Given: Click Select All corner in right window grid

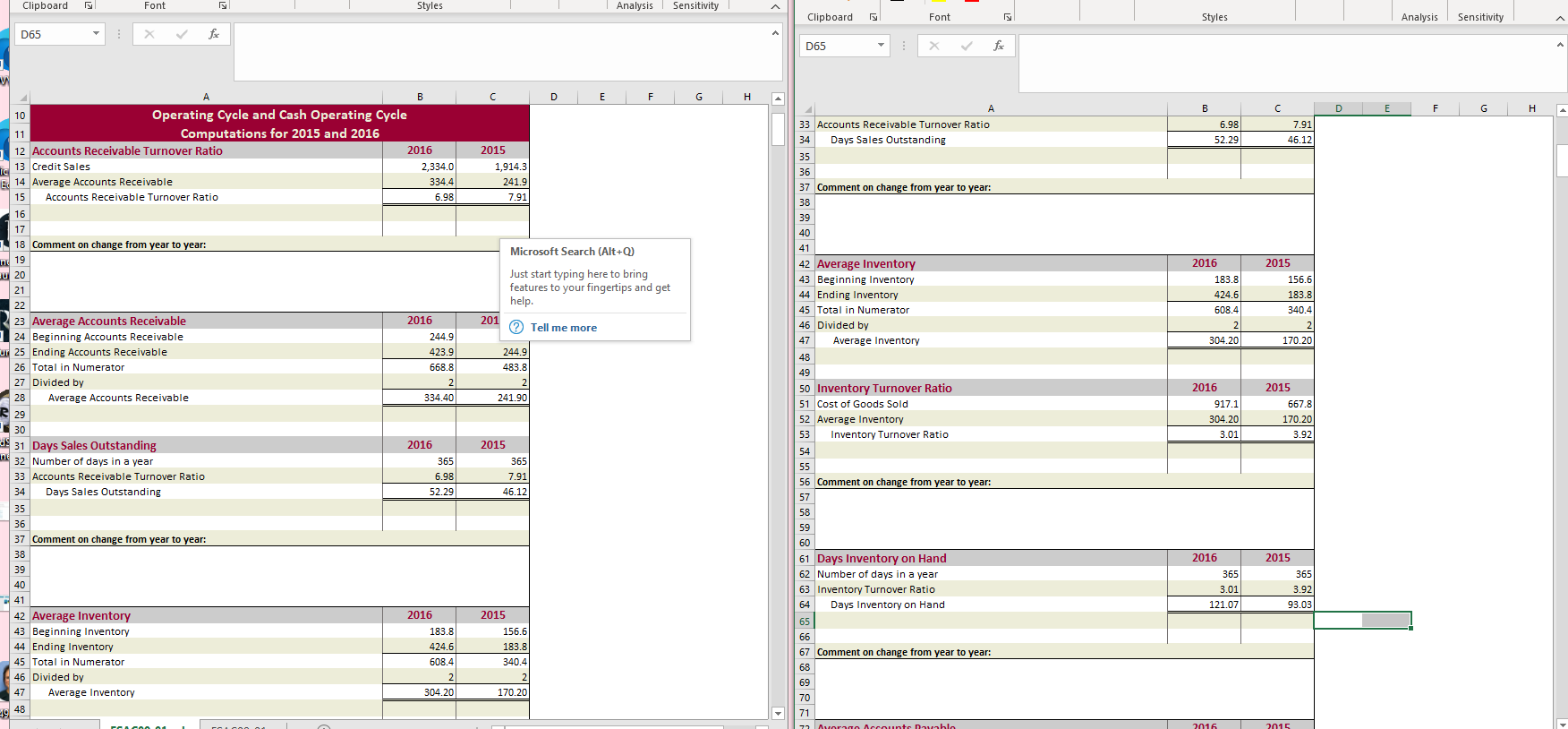Looking at the screenshot, I should click(x=806, y=108).
